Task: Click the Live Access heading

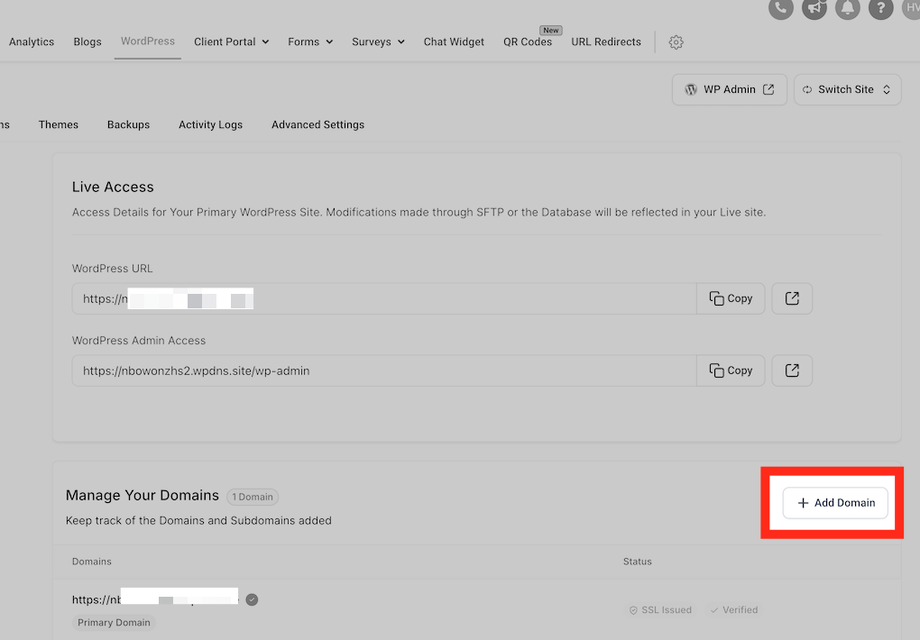Action: 113,187
